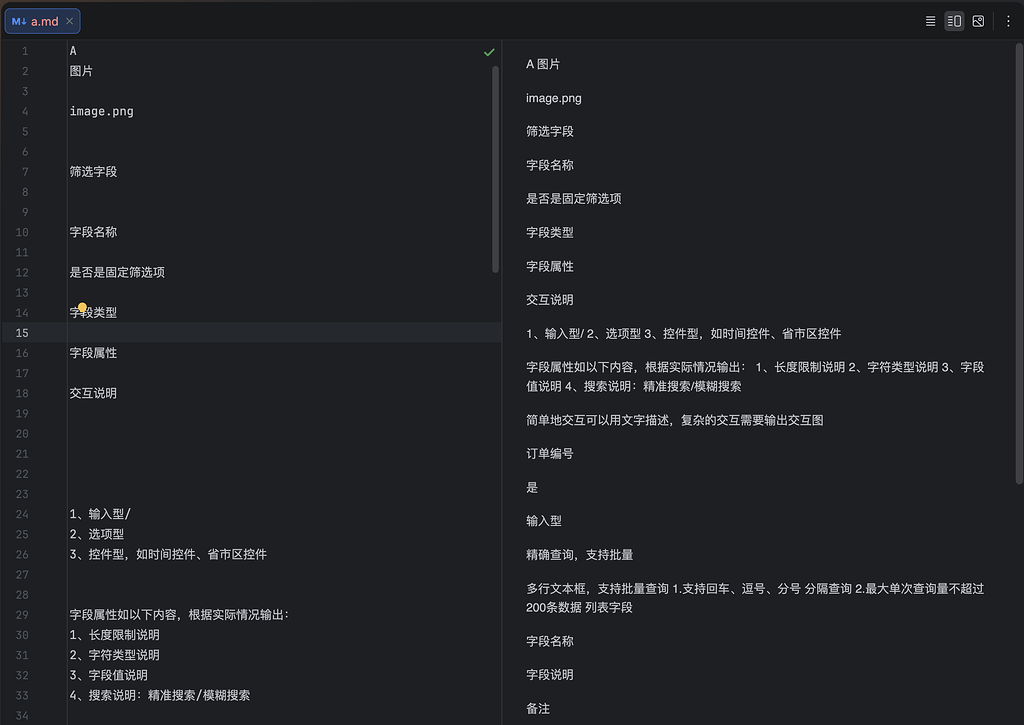Image resolution: width=1024 pixels, height=725 pixels.
Task: Click '筛选字段' in the preview pane
Action: 550,131
